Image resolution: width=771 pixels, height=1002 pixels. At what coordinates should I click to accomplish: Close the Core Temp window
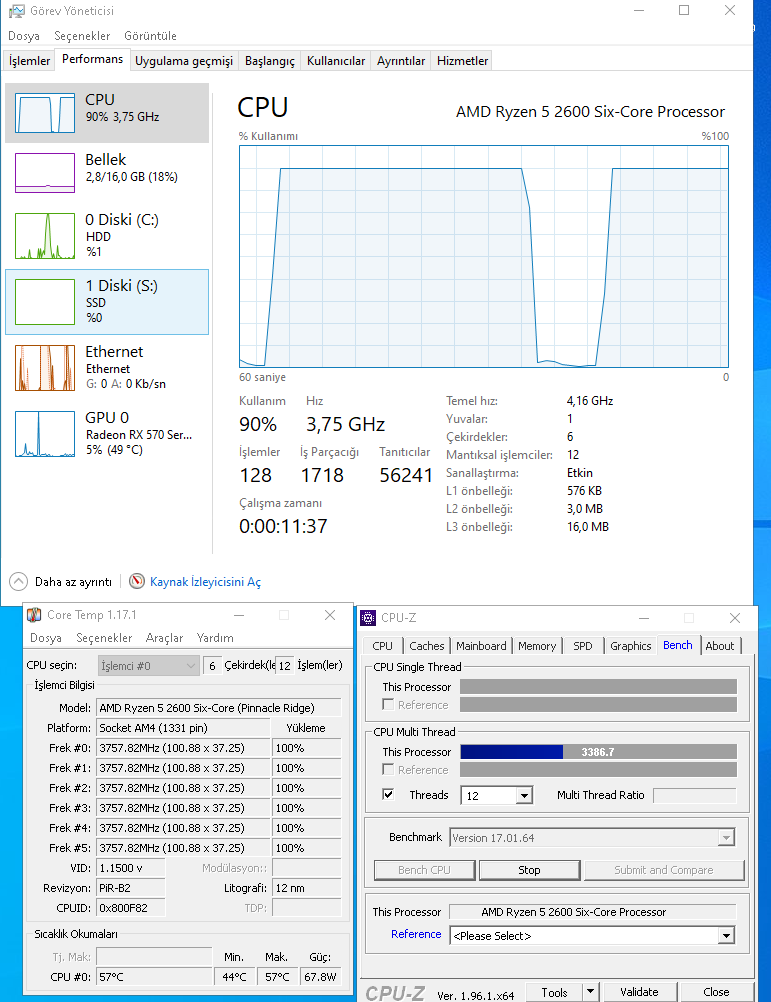(x=330, y=615)
